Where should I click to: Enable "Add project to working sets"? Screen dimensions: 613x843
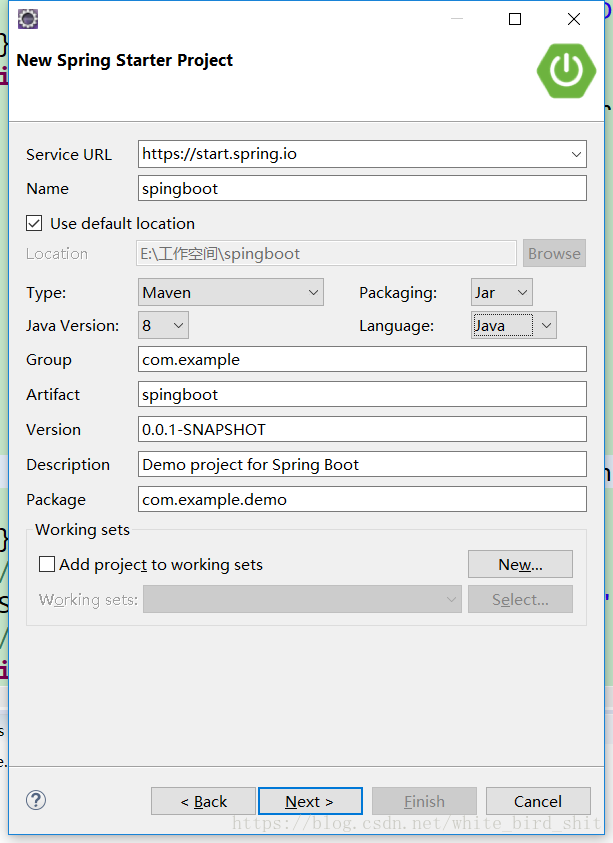coord(46,564)
